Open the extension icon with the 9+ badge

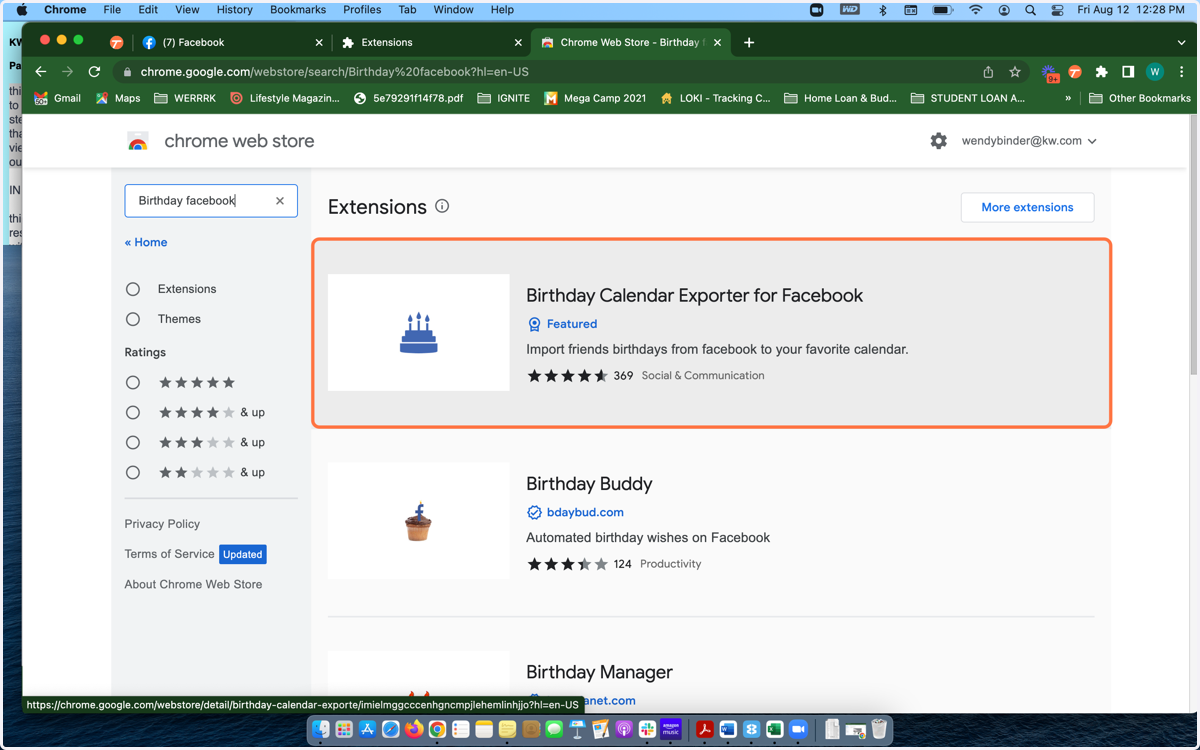click(x=1050, y=72)
